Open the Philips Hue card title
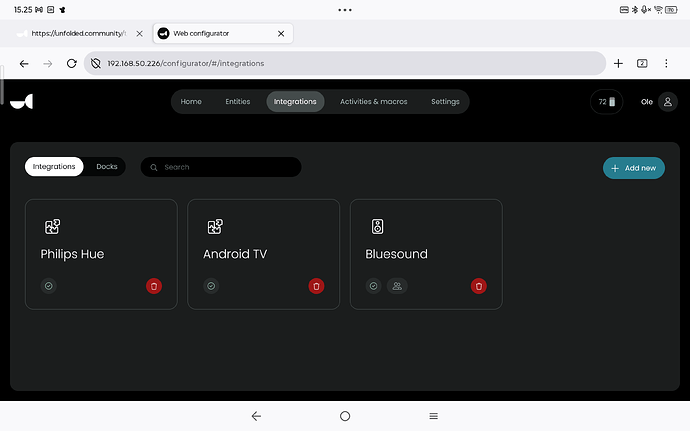The width and height of the screenshot is (690, 431). click(72, 254)
